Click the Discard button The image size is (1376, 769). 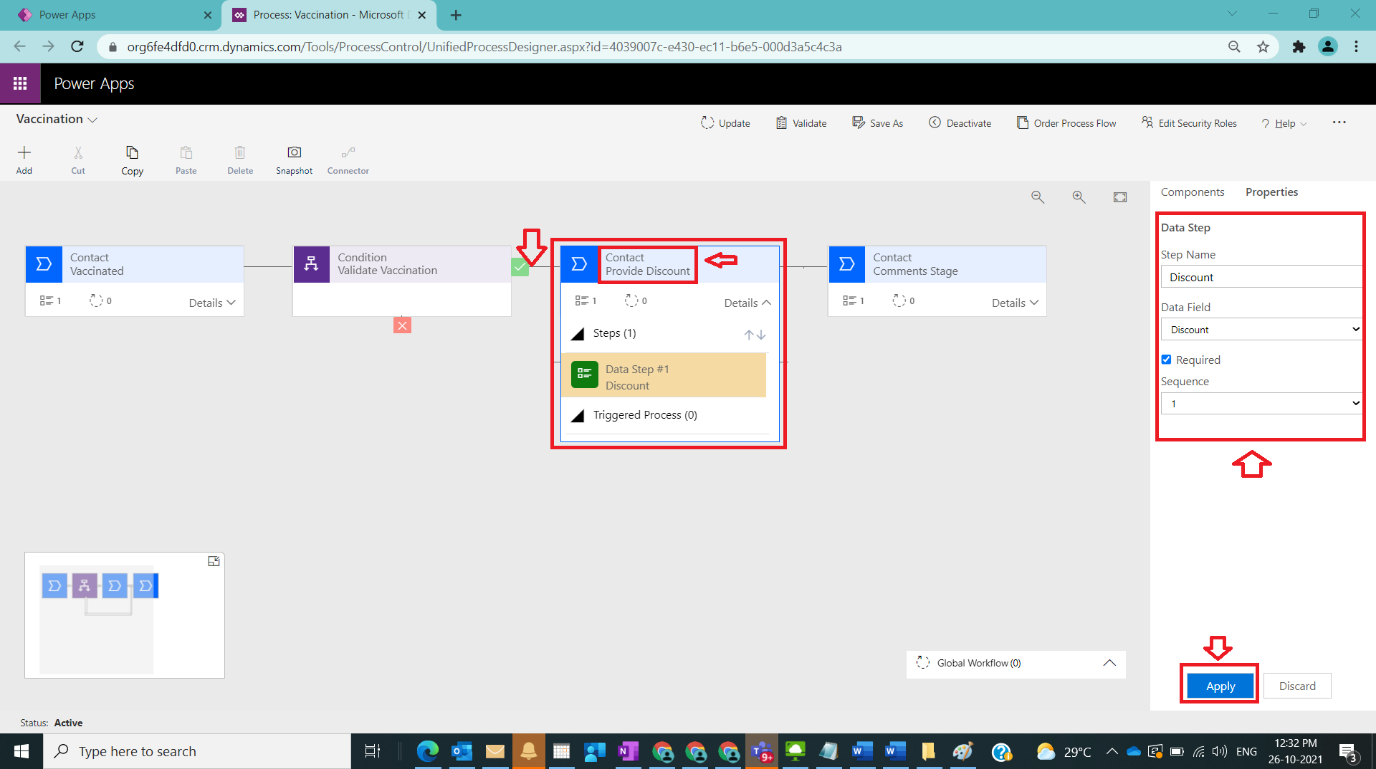[x=1297, y=685]
